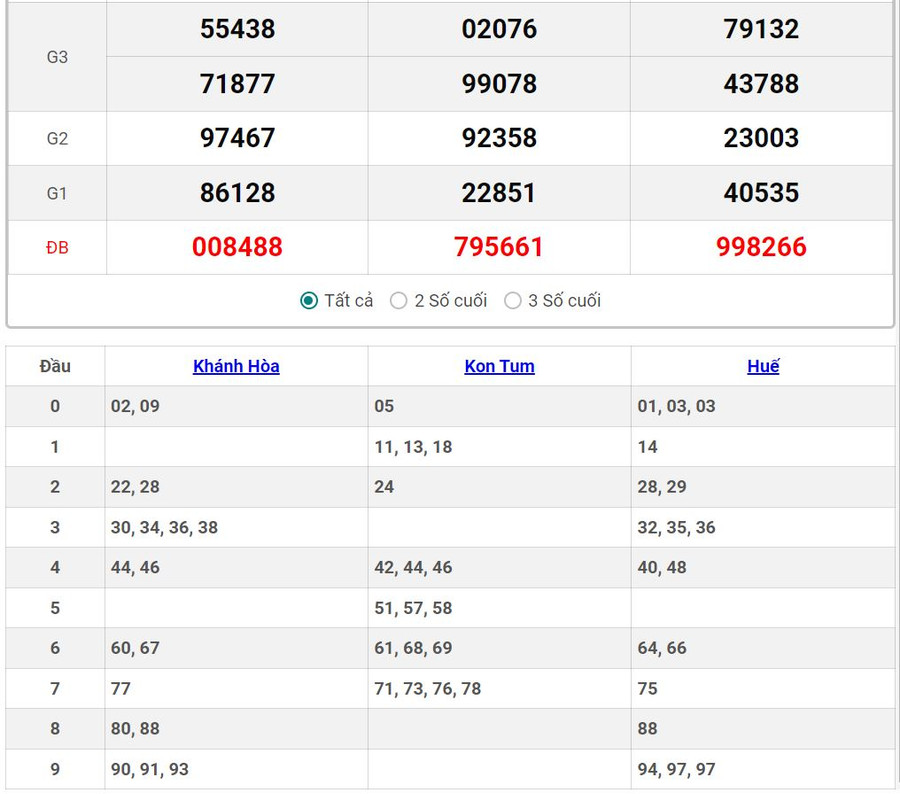Image resolution: width=900 pixels, height=794 pixels.
Task: Click the G2 result 97467
Action: point(237,138)
